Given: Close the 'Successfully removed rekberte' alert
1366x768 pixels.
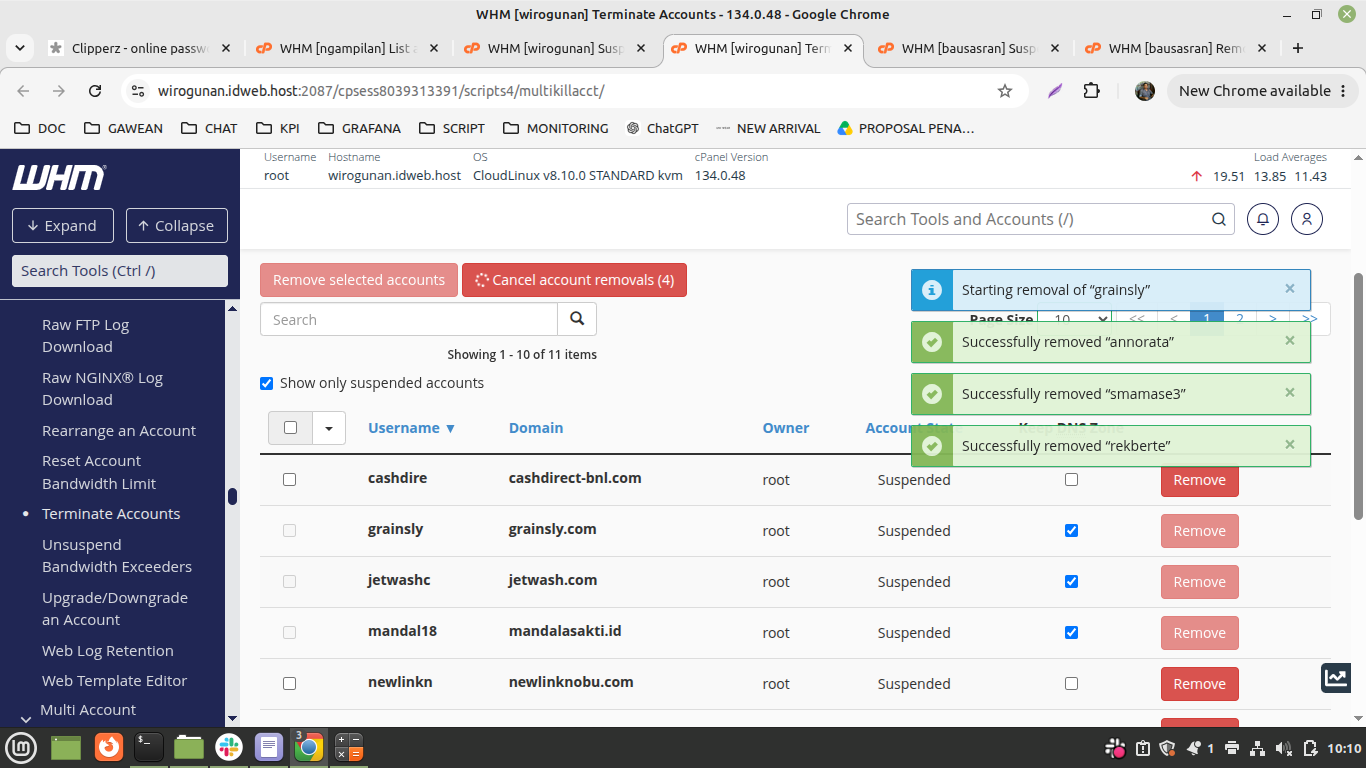Looking at the screenshot, I should click(x=1290, y=445).
